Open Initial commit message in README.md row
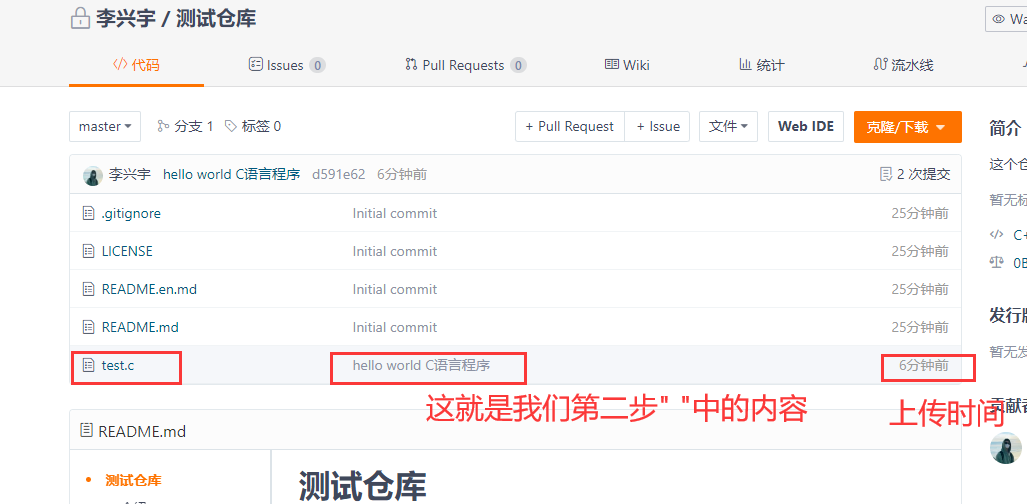This screenshot has width=1027, height=504. point(395,327)
